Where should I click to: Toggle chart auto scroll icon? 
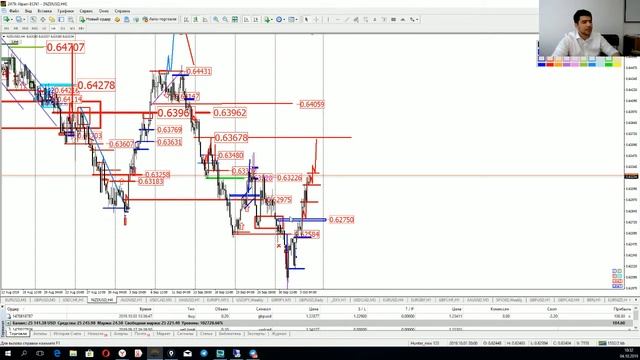246,19
